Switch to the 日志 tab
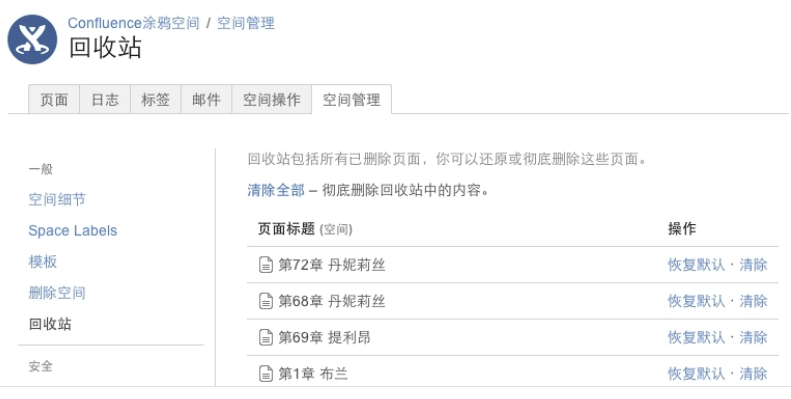 [105, 99]
